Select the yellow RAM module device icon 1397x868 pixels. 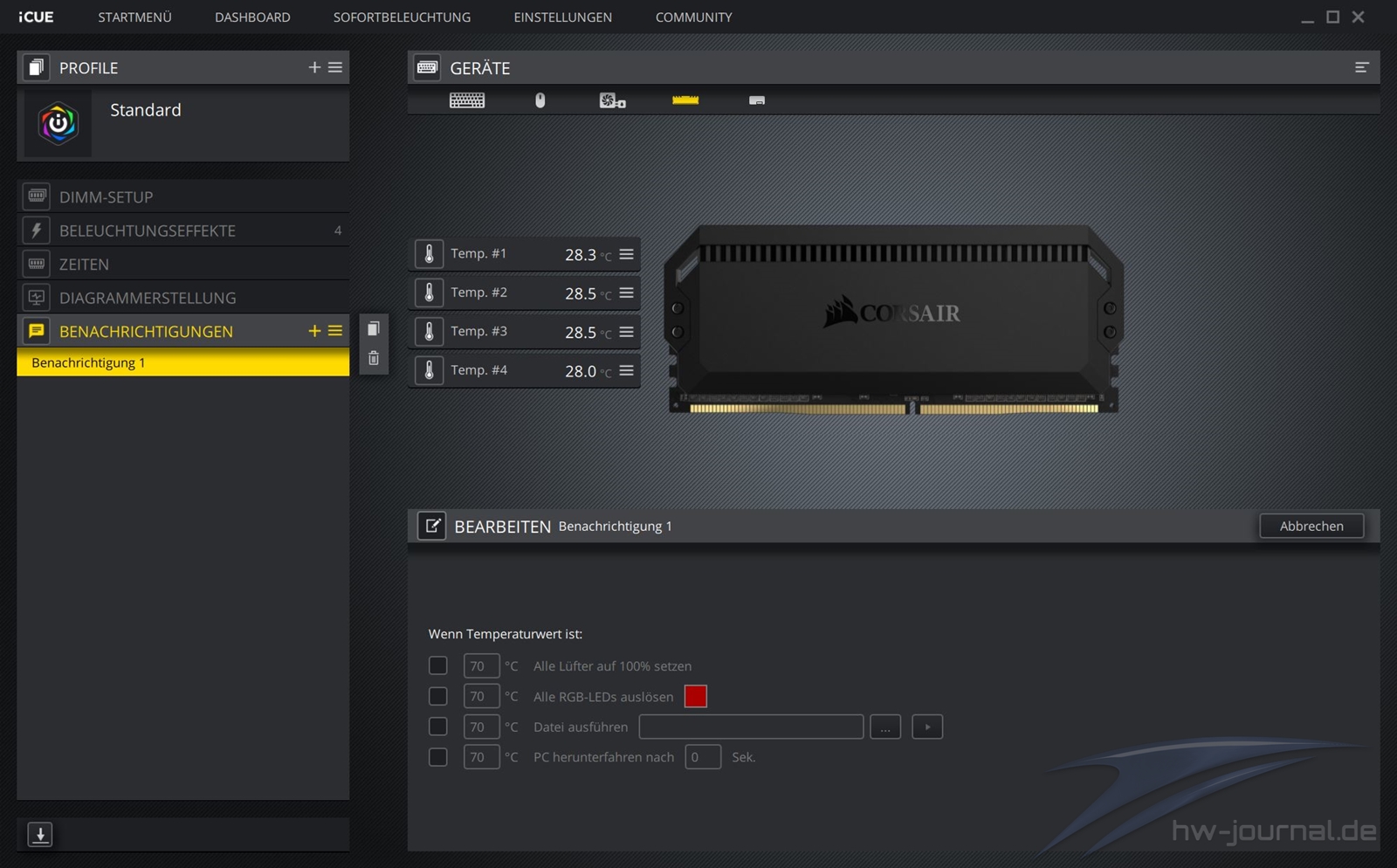click(685, 100)
